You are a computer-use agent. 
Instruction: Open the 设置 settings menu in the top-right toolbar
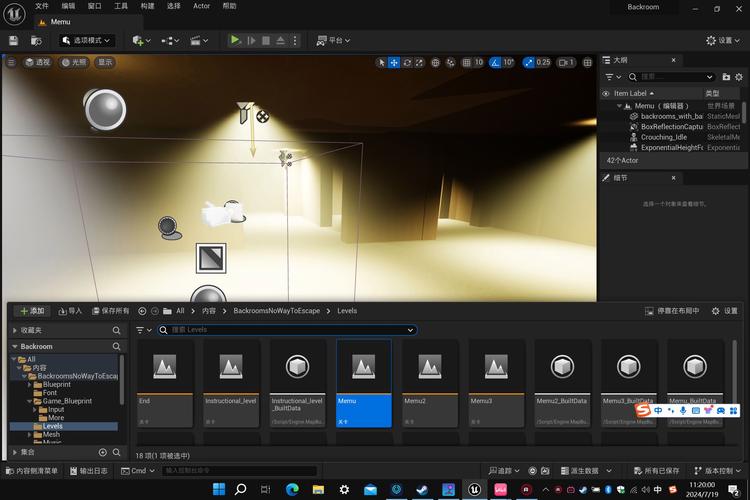point(723,41)
